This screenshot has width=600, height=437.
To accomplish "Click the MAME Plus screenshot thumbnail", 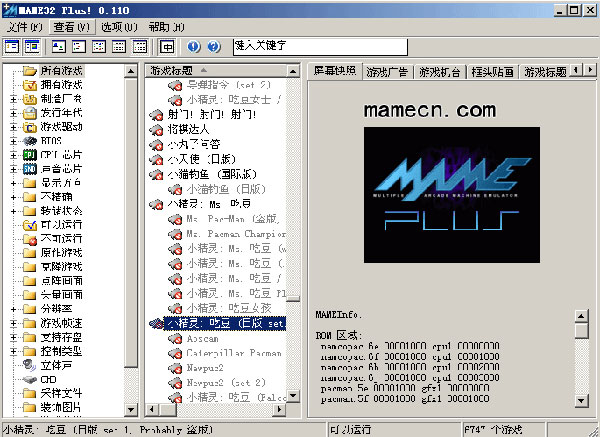I will pyautogui.click(x=452, y=195).
